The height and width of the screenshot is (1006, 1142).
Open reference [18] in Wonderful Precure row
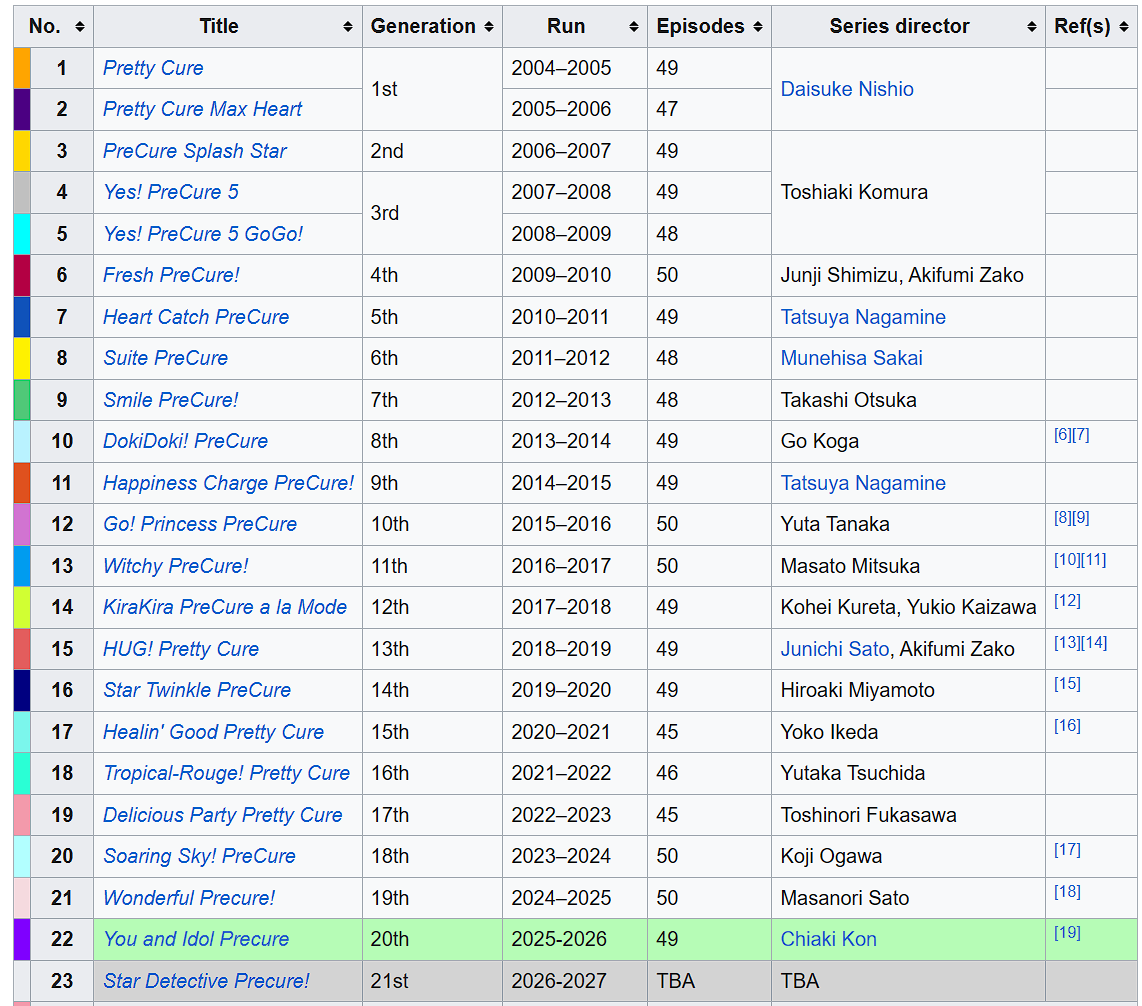coord(1067,892)
